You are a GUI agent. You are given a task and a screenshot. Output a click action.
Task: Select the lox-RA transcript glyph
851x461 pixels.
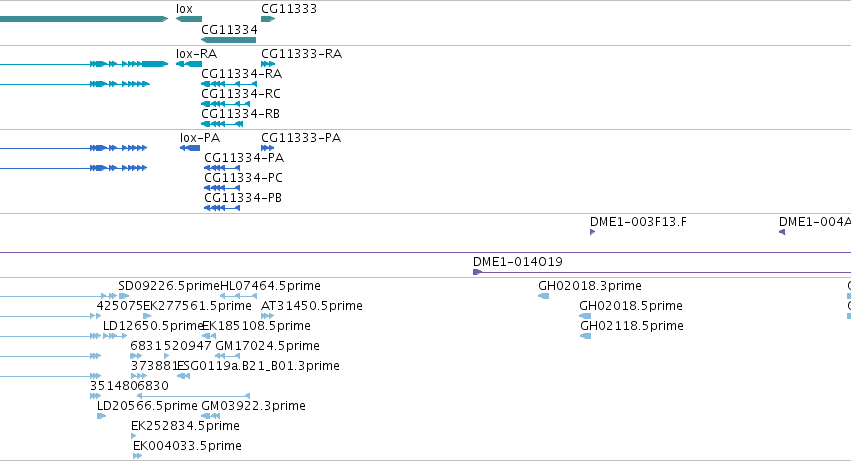tap(189, 64)
